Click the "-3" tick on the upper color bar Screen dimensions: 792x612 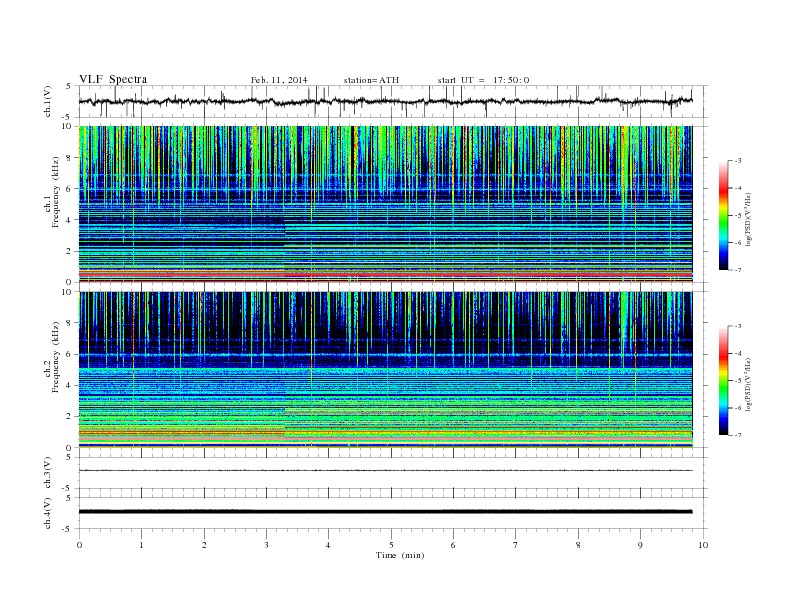[738, 161]
